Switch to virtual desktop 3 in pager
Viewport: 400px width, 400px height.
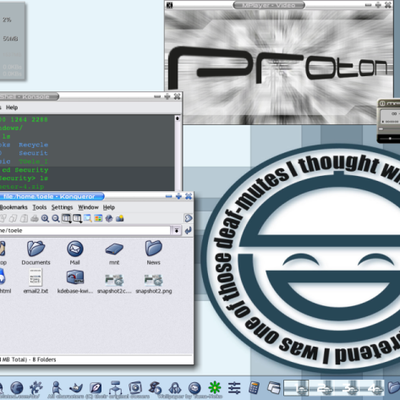pos(346,388)
